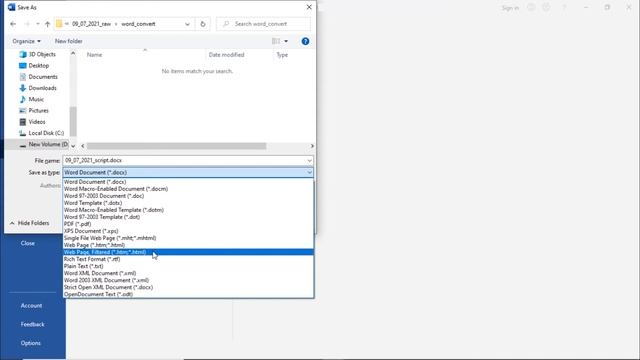Choose XPS Document (*.xps)
640x360 pixels.
[188, 231]
